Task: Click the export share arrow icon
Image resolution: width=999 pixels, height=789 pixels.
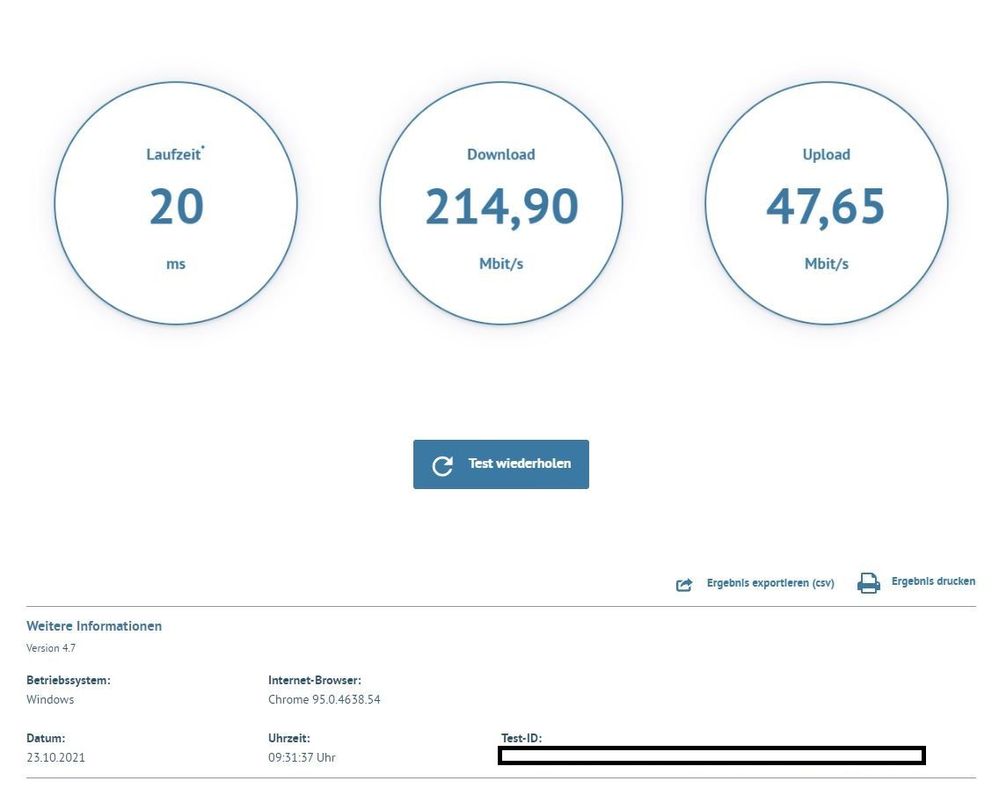Action: tap(684, 584)
